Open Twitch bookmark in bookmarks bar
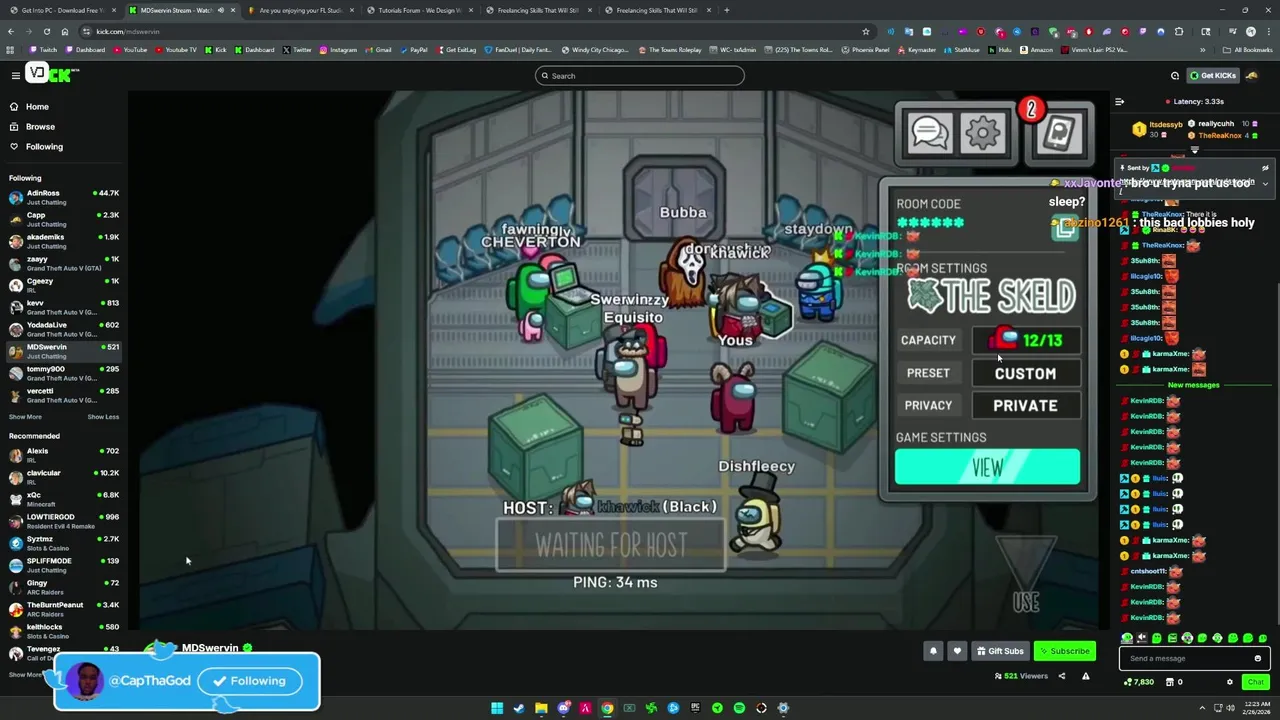The image size is (1280, 720). (x=44, y=49)
